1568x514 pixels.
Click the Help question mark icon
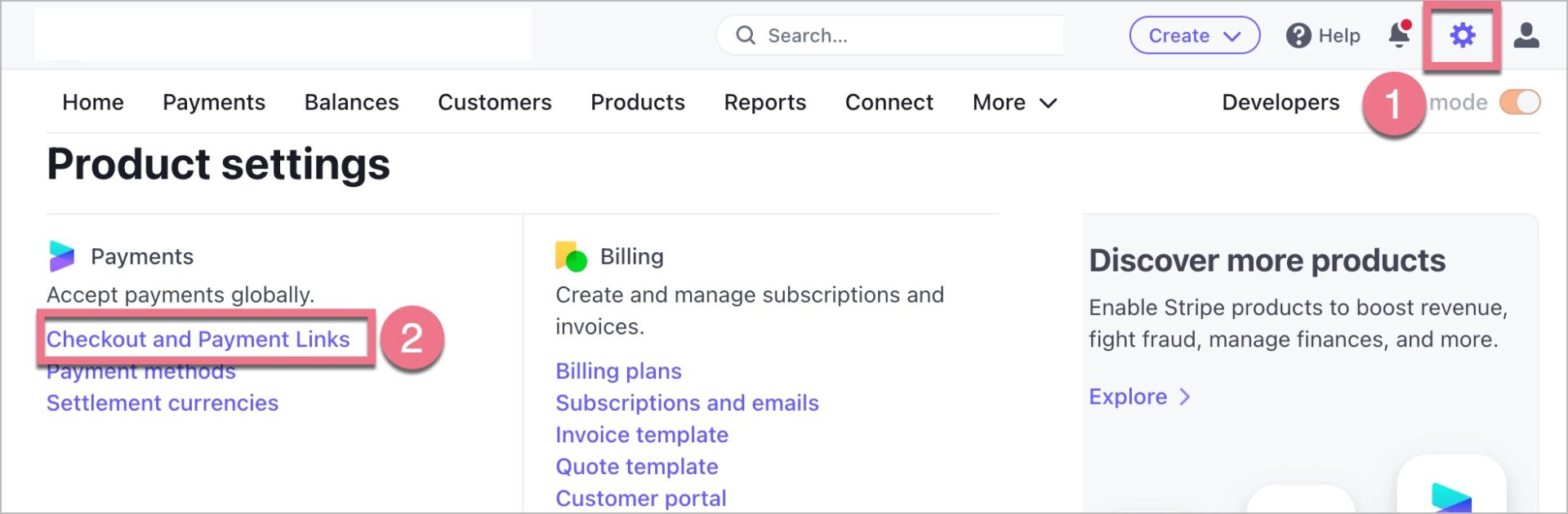point(1298,36)
